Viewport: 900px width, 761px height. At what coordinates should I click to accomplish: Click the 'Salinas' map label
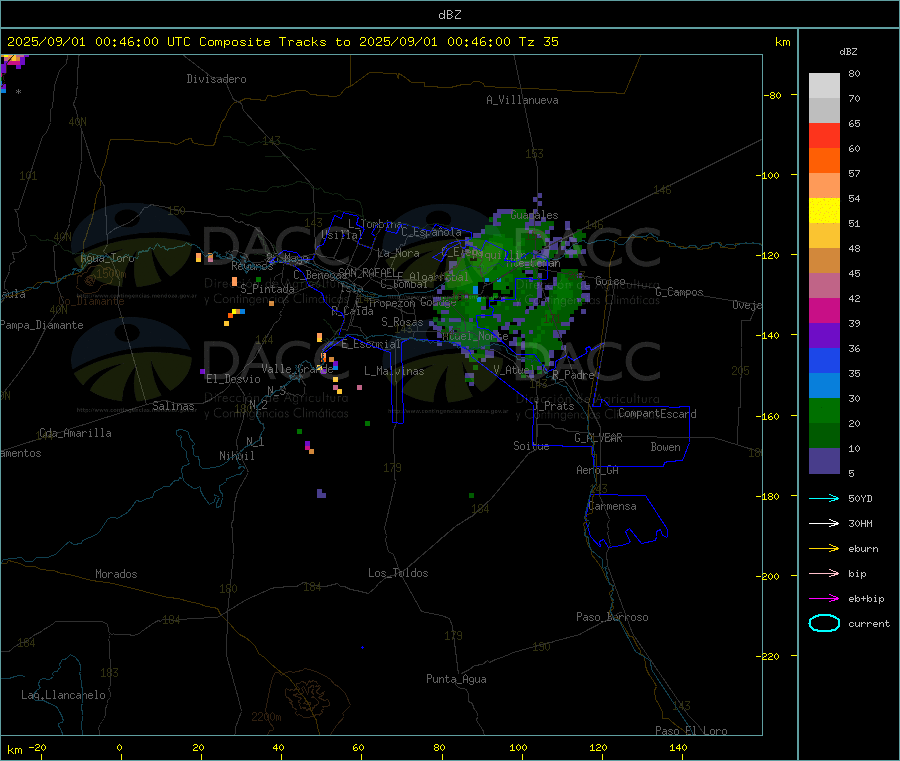[173, 406]
